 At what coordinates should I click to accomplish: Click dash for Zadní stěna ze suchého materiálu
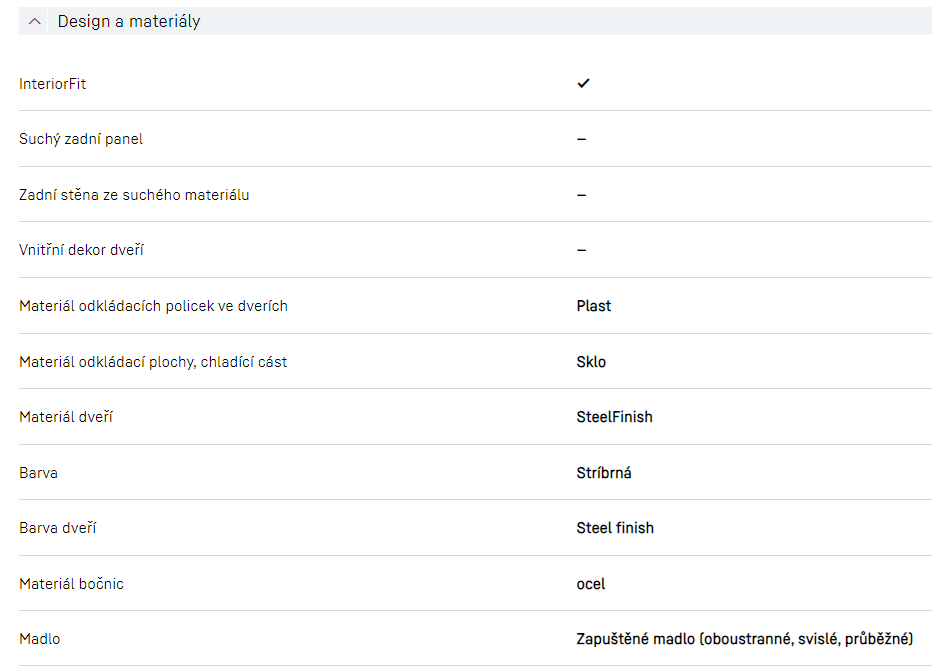pyautogui.click(x=581, y=195)
